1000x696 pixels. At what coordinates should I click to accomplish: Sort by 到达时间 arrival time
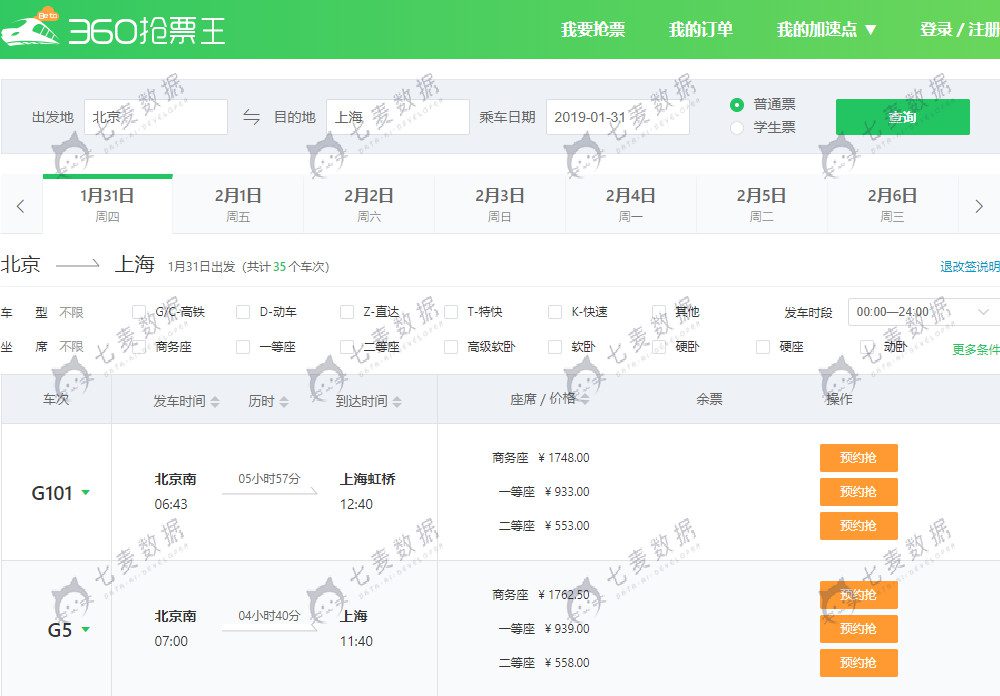[x=368, y=401]
